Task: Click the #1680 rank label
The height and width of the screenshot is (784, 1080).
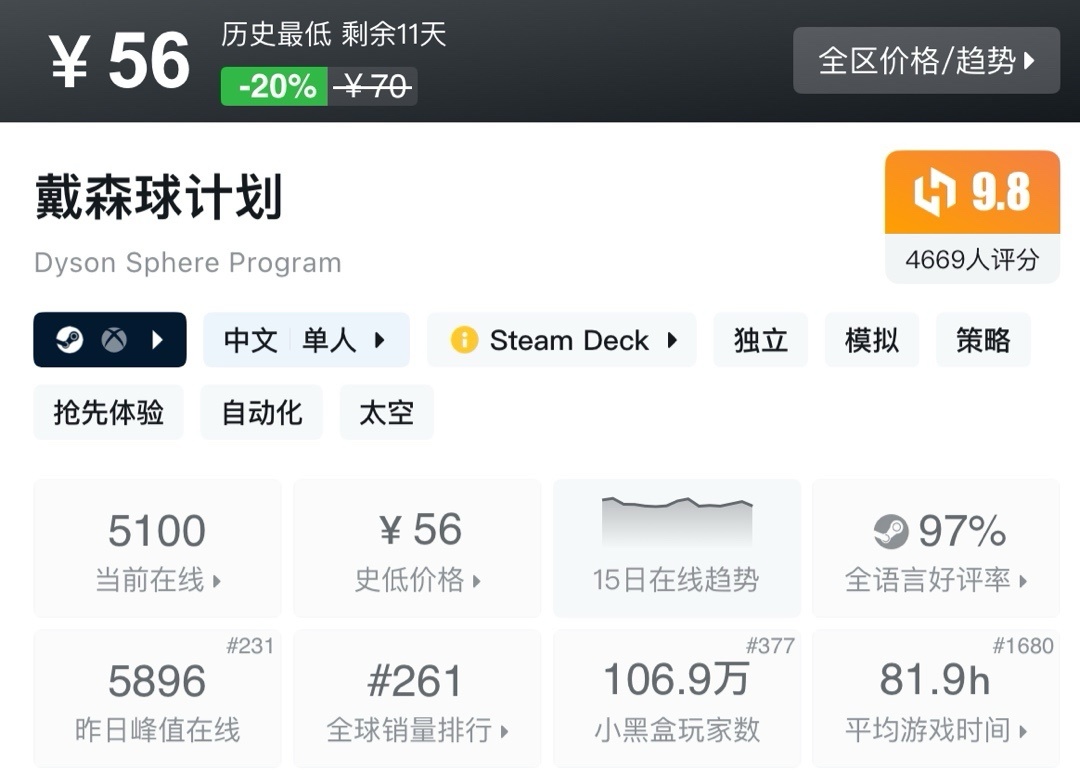Action: point(1023,646)
